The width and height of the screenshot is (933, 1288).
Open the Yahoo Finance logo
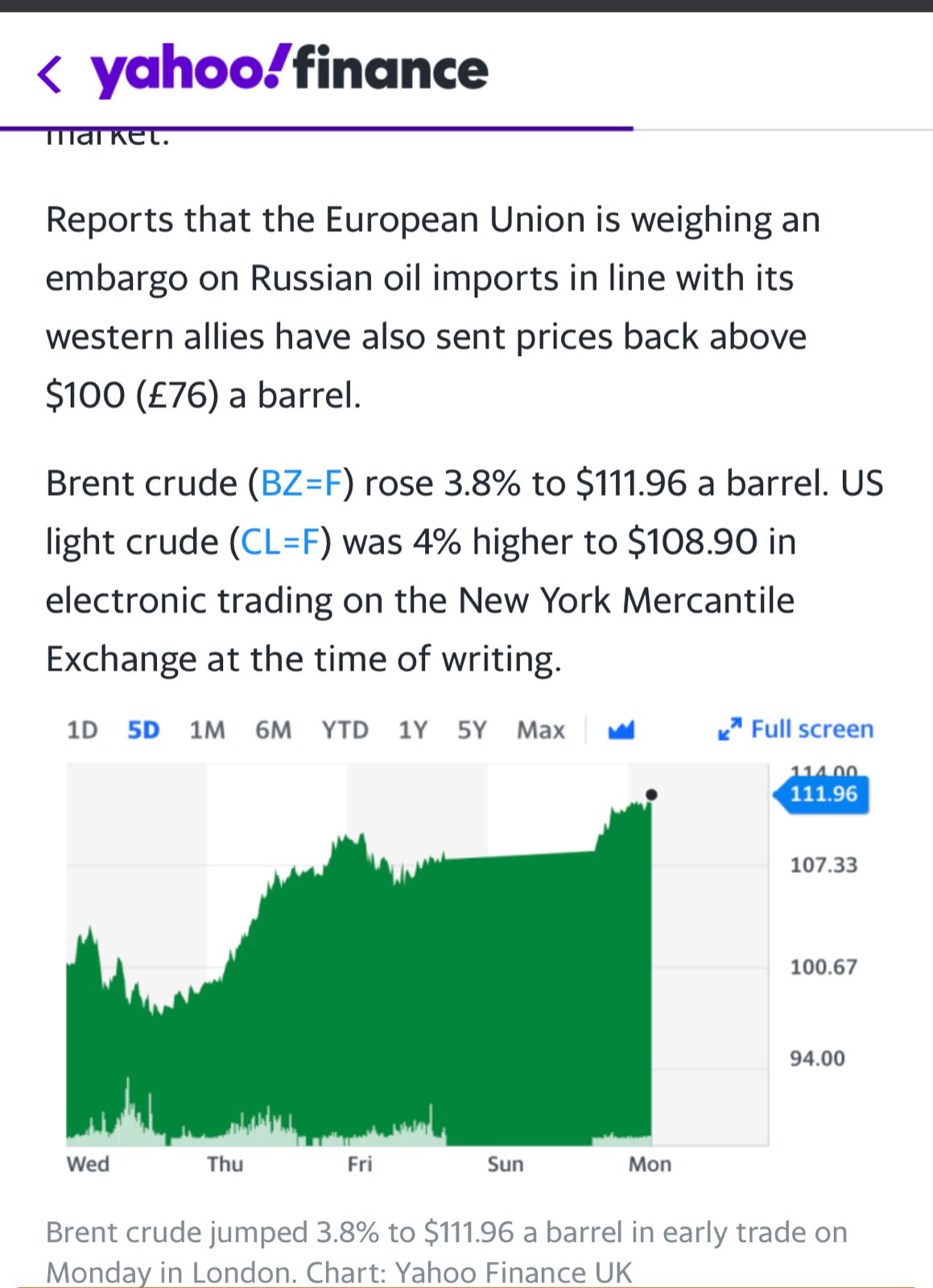click(289, 70)
